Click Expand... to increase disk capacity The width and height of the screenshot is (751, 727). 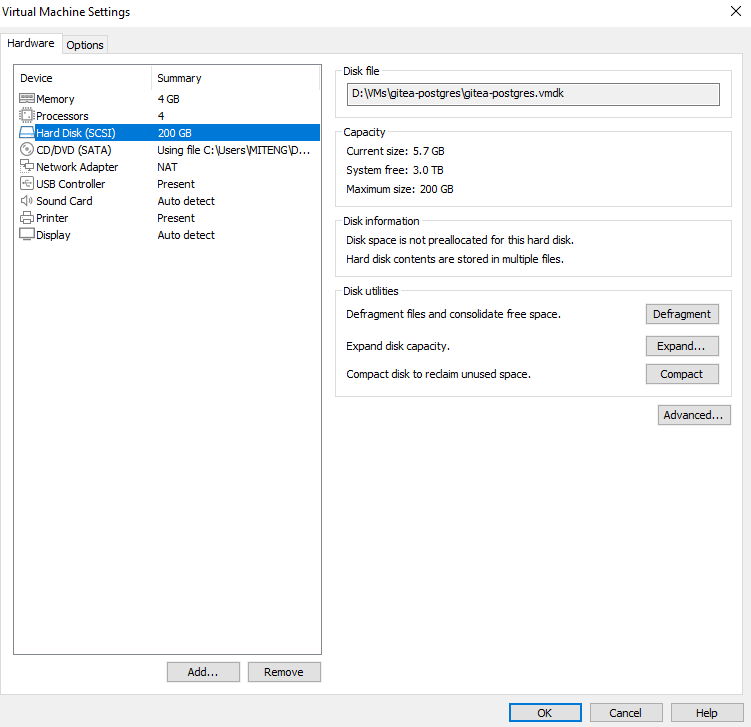tap(682, 346)
